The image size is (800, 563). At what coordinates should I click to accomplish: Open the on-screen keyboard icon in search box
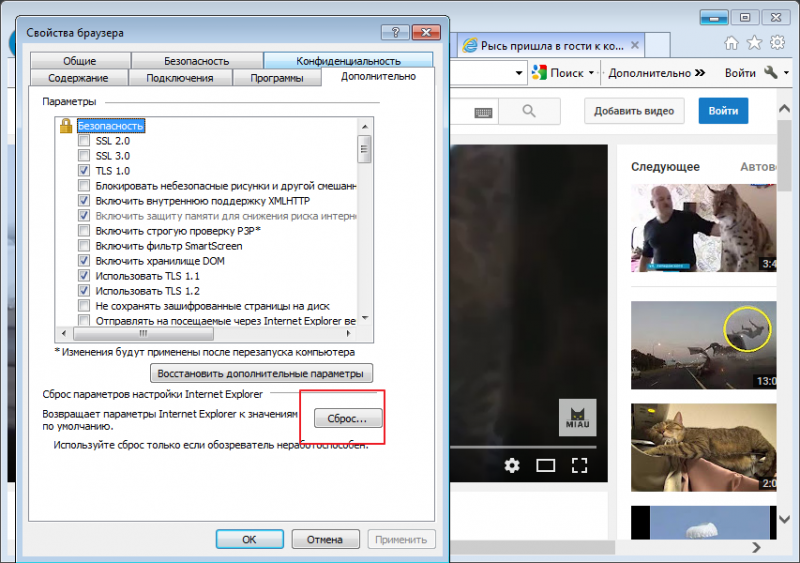click(x=483, y=112)
